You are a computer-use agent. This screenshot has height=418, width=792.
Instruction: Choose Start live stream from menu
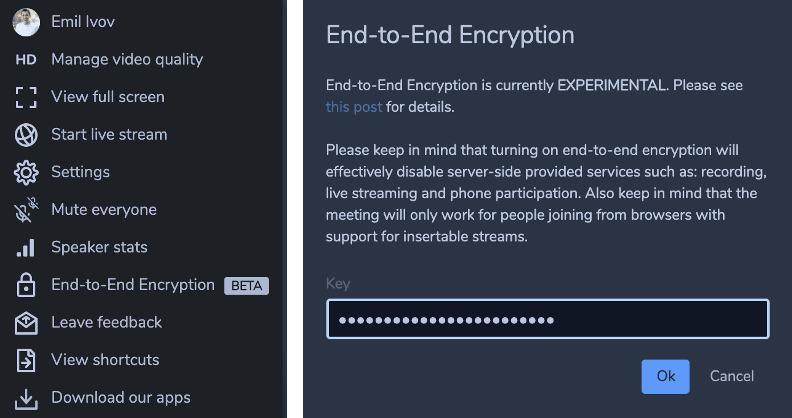(x=109, y=135)
